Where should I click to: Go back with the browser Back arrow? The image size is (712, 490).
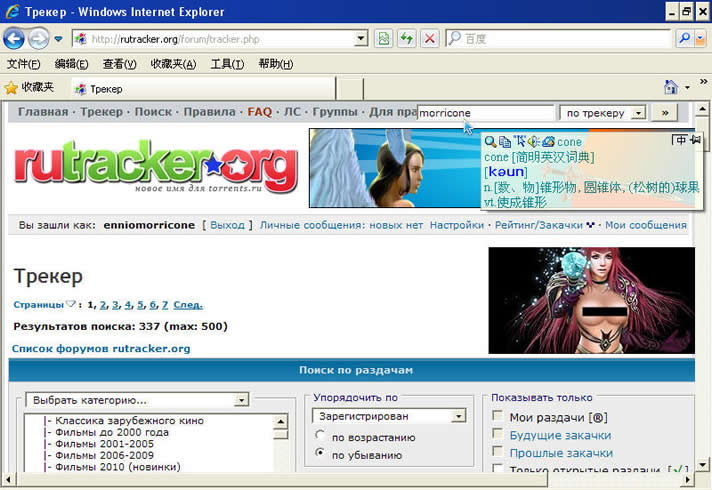14,39
